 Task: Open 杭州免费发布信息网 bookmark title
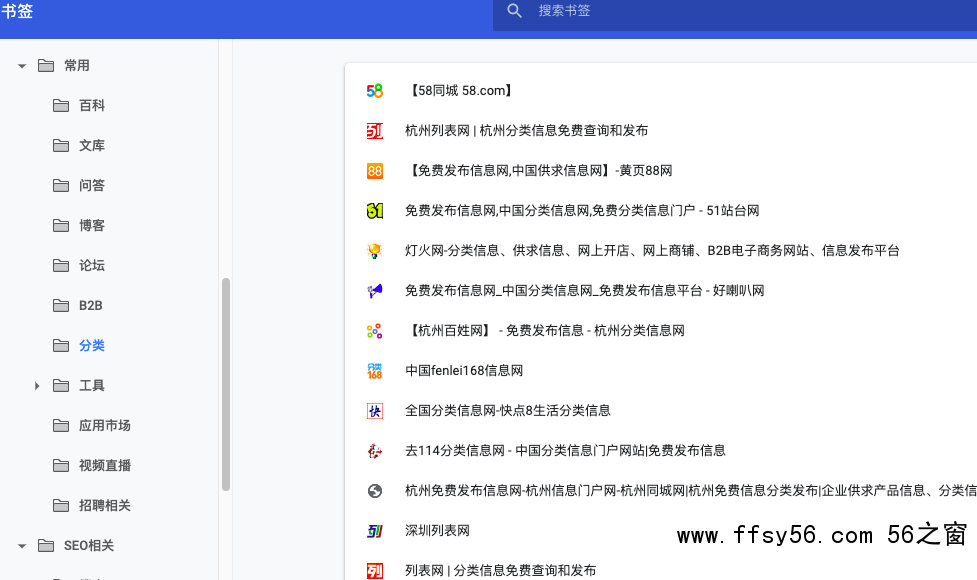coord(691,491)
